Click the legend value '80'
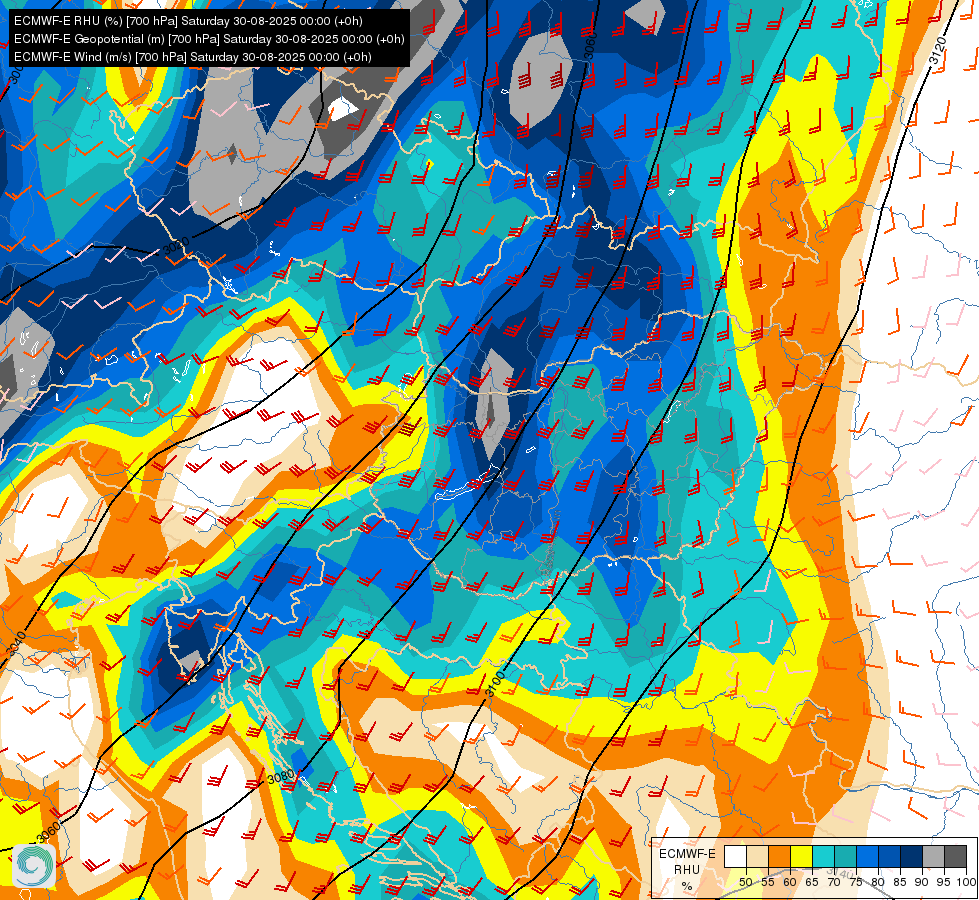Screen dimensions: 979x900 click(878, 883)
